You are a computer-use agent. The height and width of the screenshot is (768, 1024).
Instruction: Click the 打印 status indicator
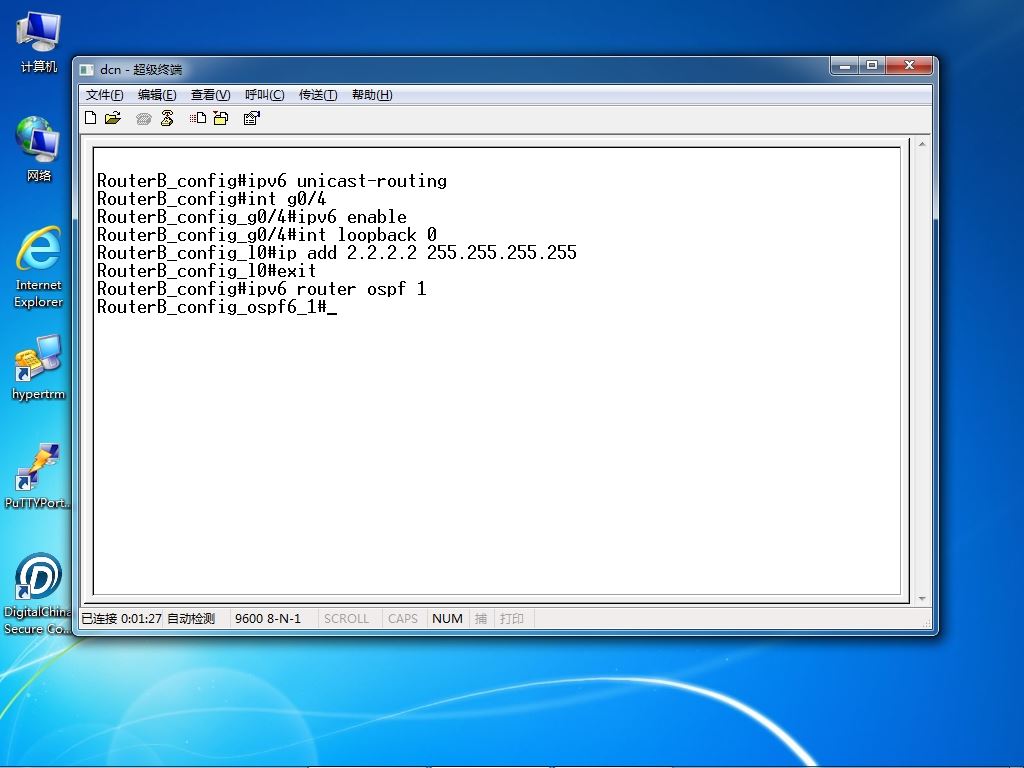click(x=512, y=618)
